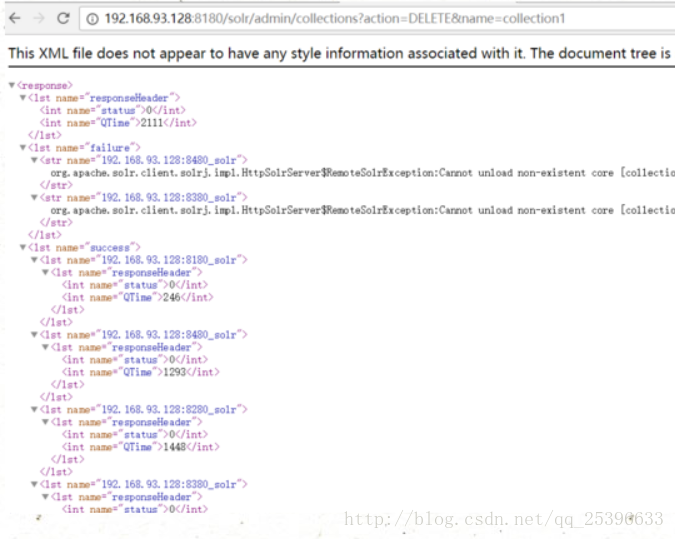Focus the address bar with Solr DELETE URL

[x=377, y=19]
